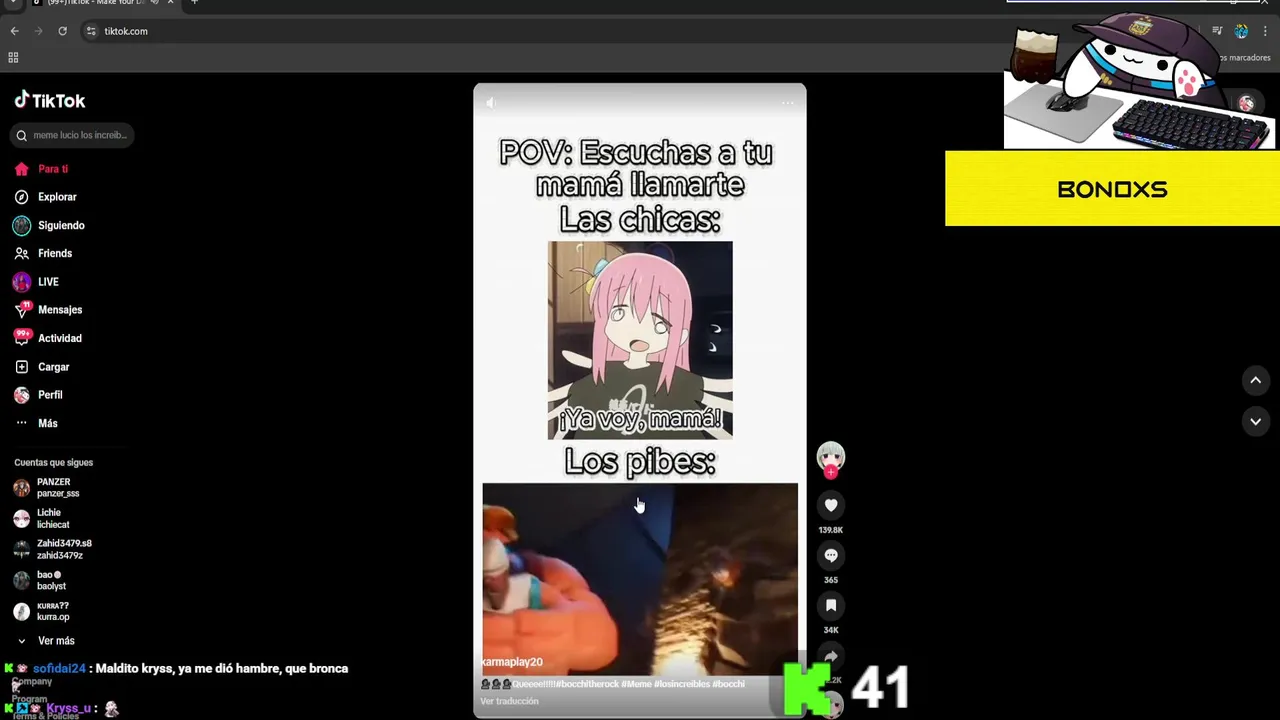Screen dimensions: 1280x720
Task: Toggle the video mute speaker icon
Action: coord(491,103)
